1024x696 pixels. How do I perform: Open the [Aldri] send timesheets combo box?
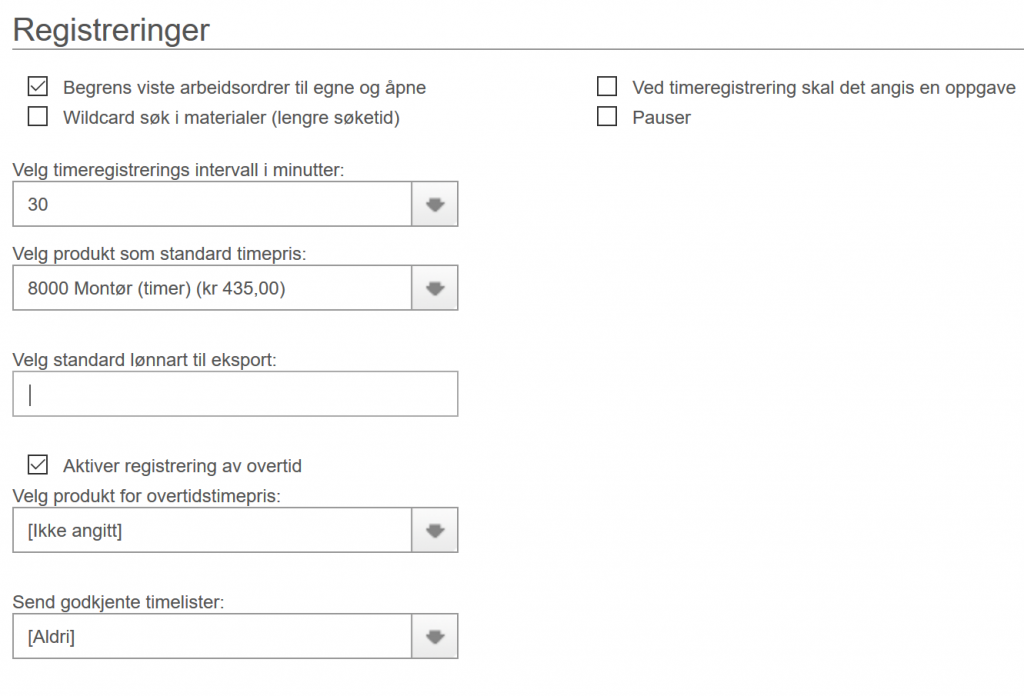[x=212, y=636]
